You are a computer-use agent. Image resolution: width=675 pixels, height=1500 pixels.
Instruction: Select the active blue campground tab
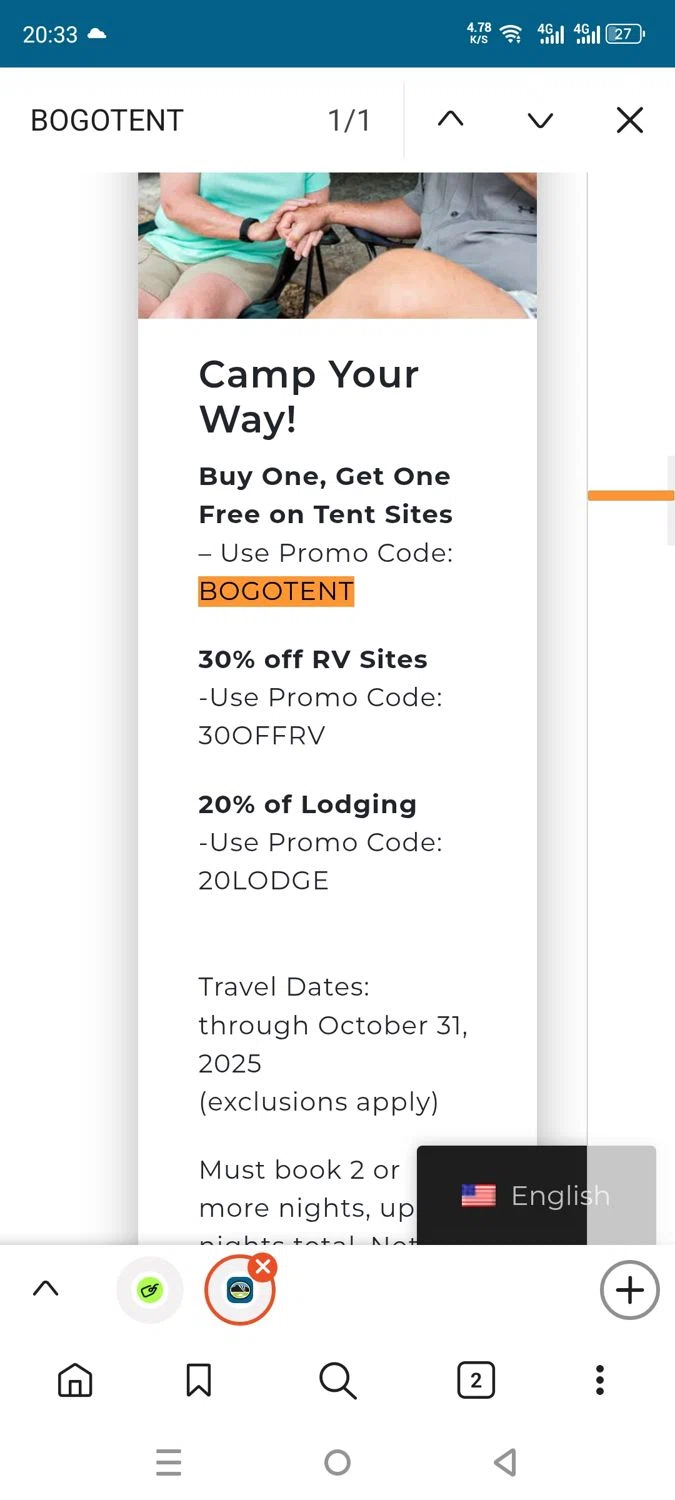pos(239,1291)
